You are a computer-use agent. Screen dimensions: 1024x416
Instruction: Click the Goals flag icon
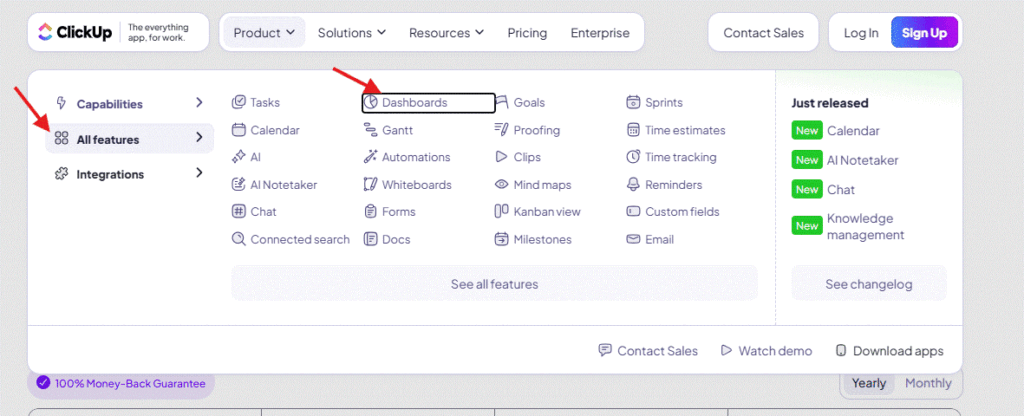(502, 103)
